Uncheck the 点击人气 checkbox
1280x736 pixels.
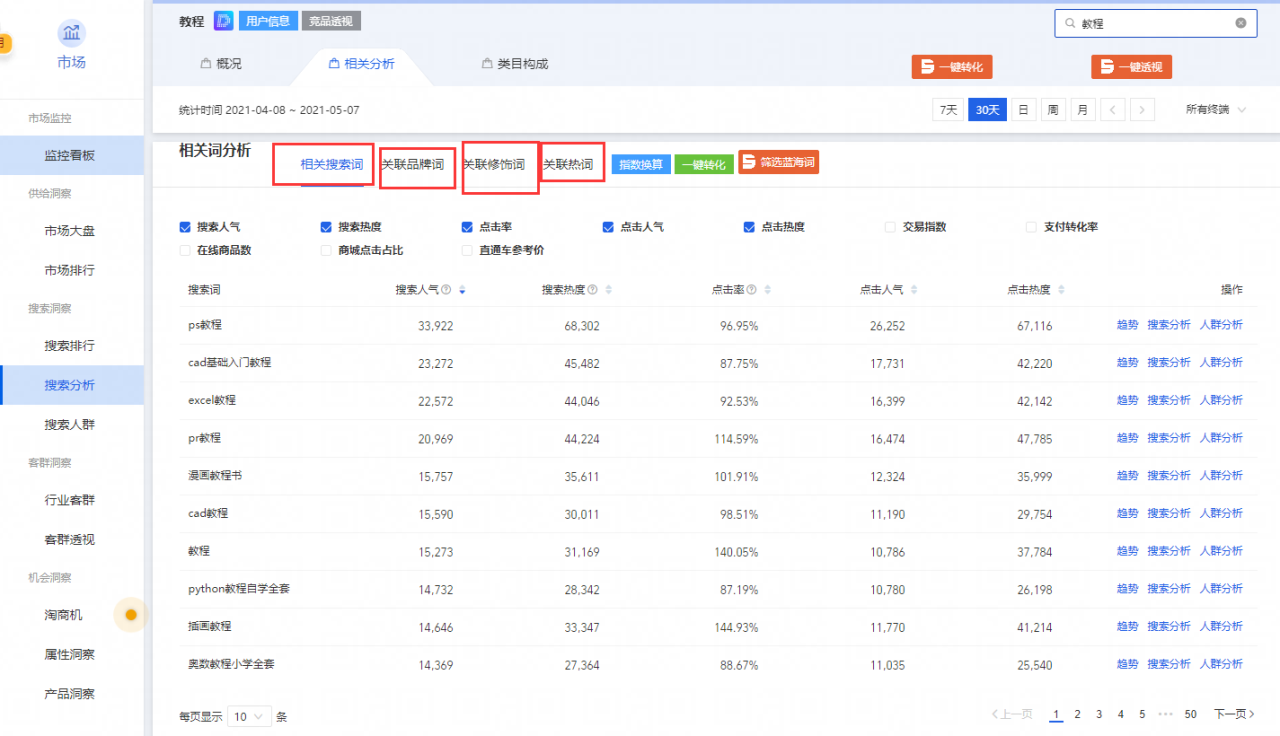tap(608, 227)
